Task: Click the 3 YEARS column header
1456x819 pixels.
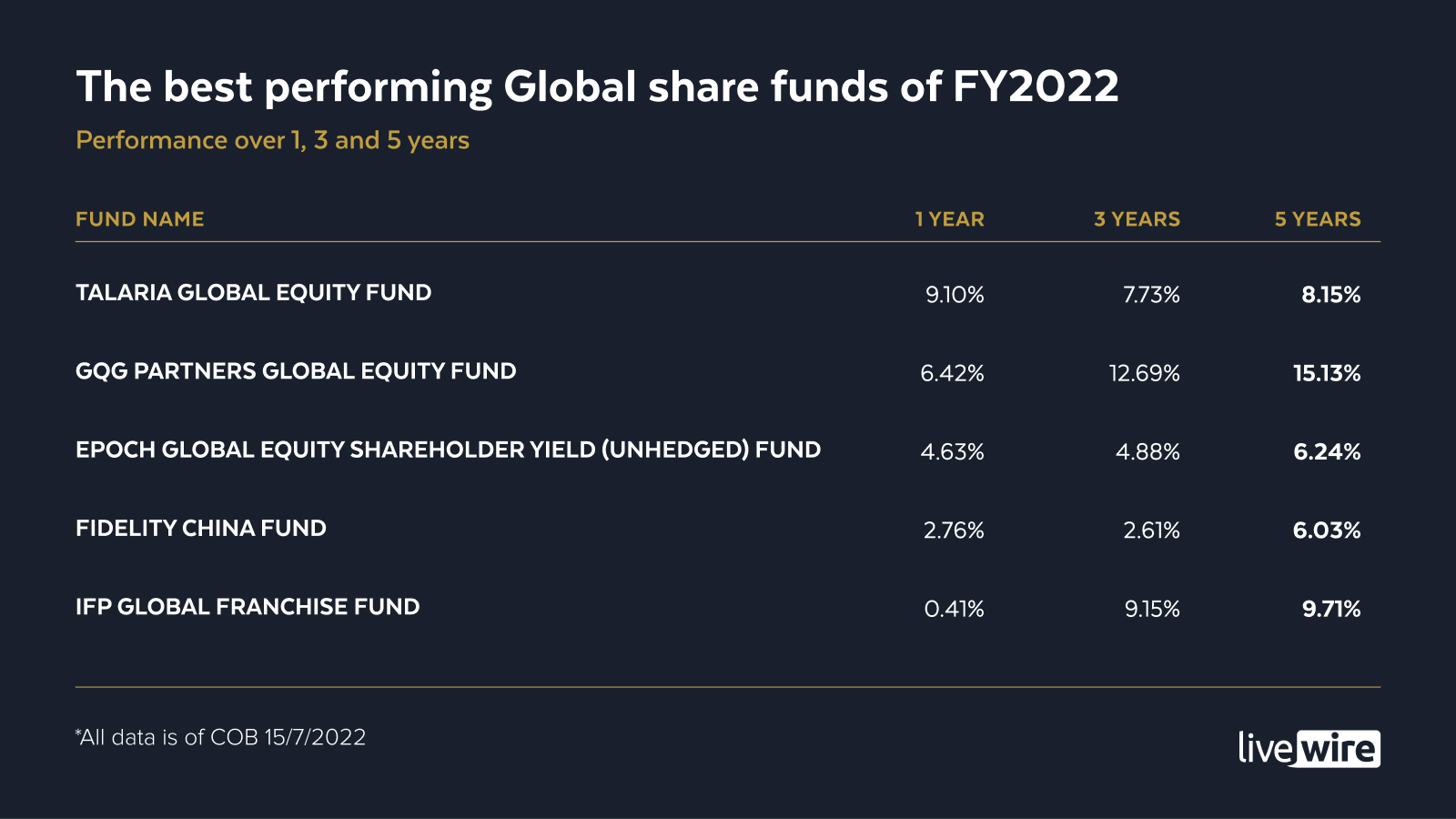Action: (1137, 219)
